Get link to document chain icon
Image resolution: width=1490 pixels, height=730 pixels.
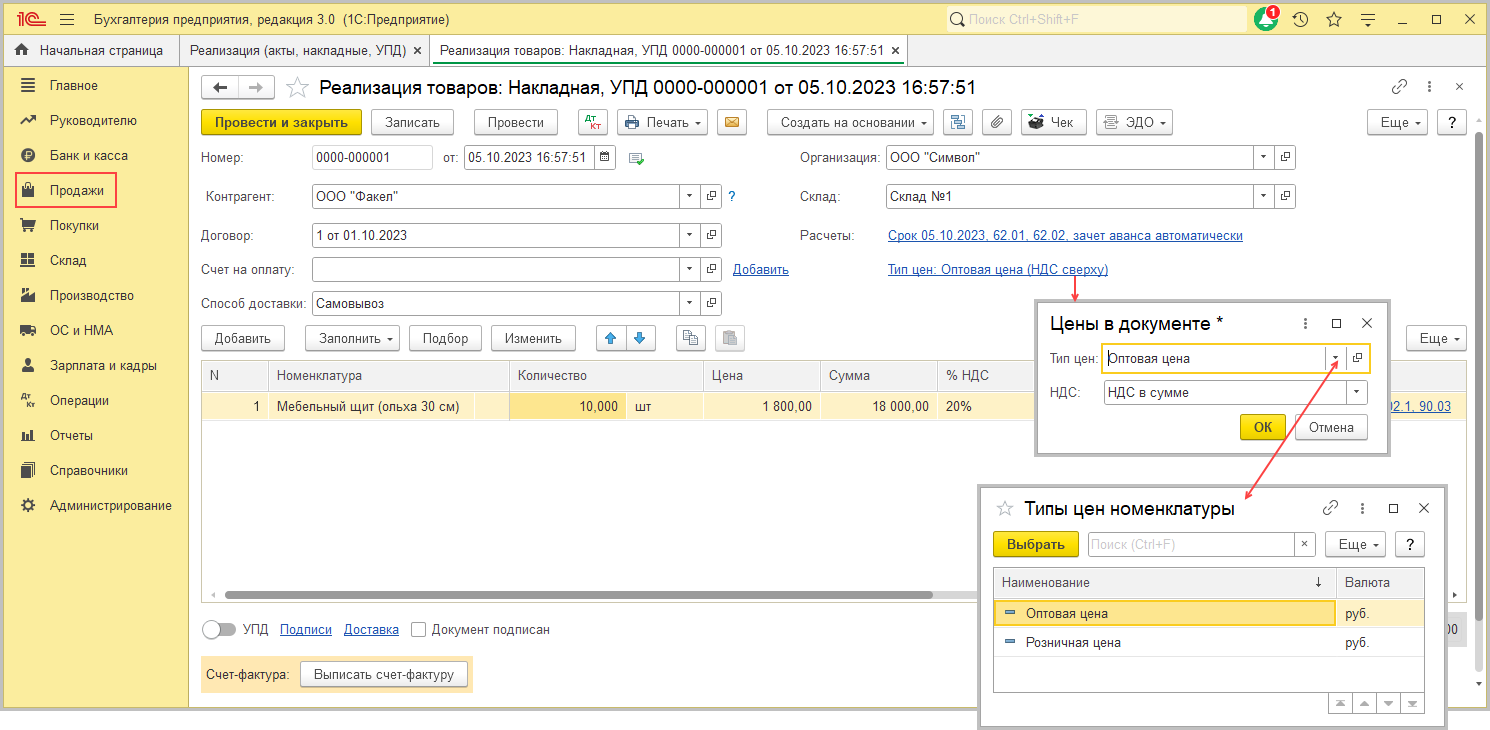coord(1399,87)
